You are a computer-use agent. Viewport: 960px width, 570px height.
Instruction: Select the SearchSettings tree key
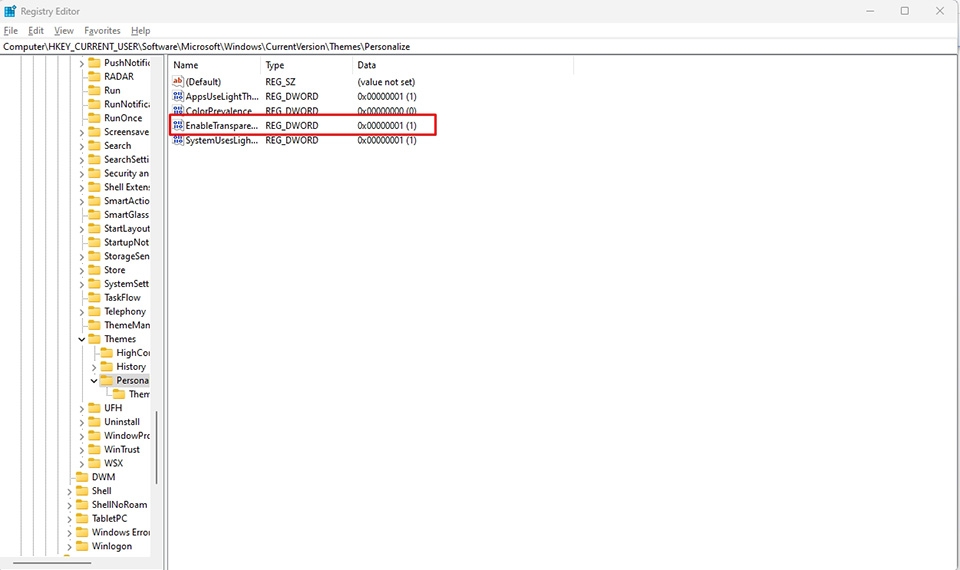tap(127, 159)
